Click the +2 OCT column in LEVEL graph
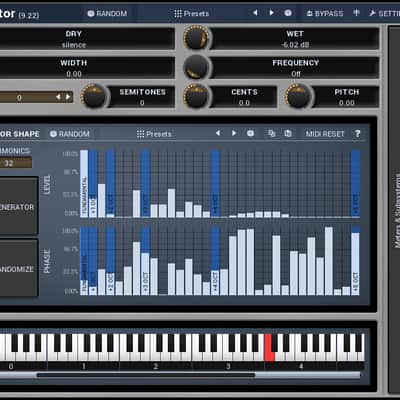The height and width of the screenshot is (400, 400). tap(110, 184)
